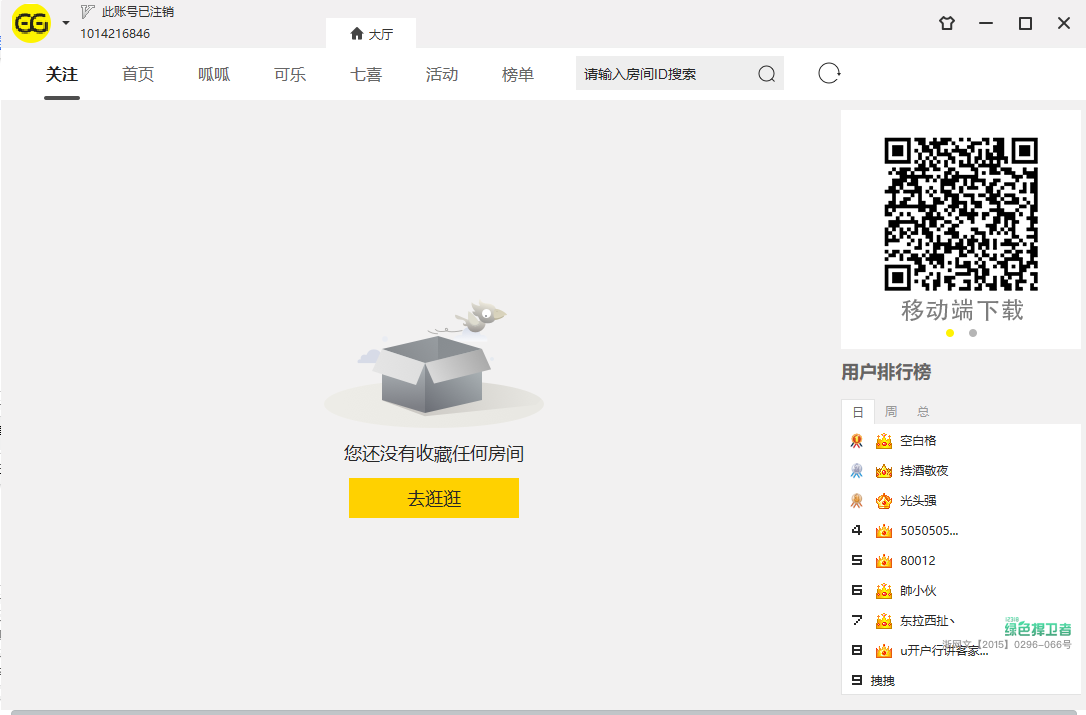
Task: Click the 去逛逛 yellow button
Action: (434, 498)
